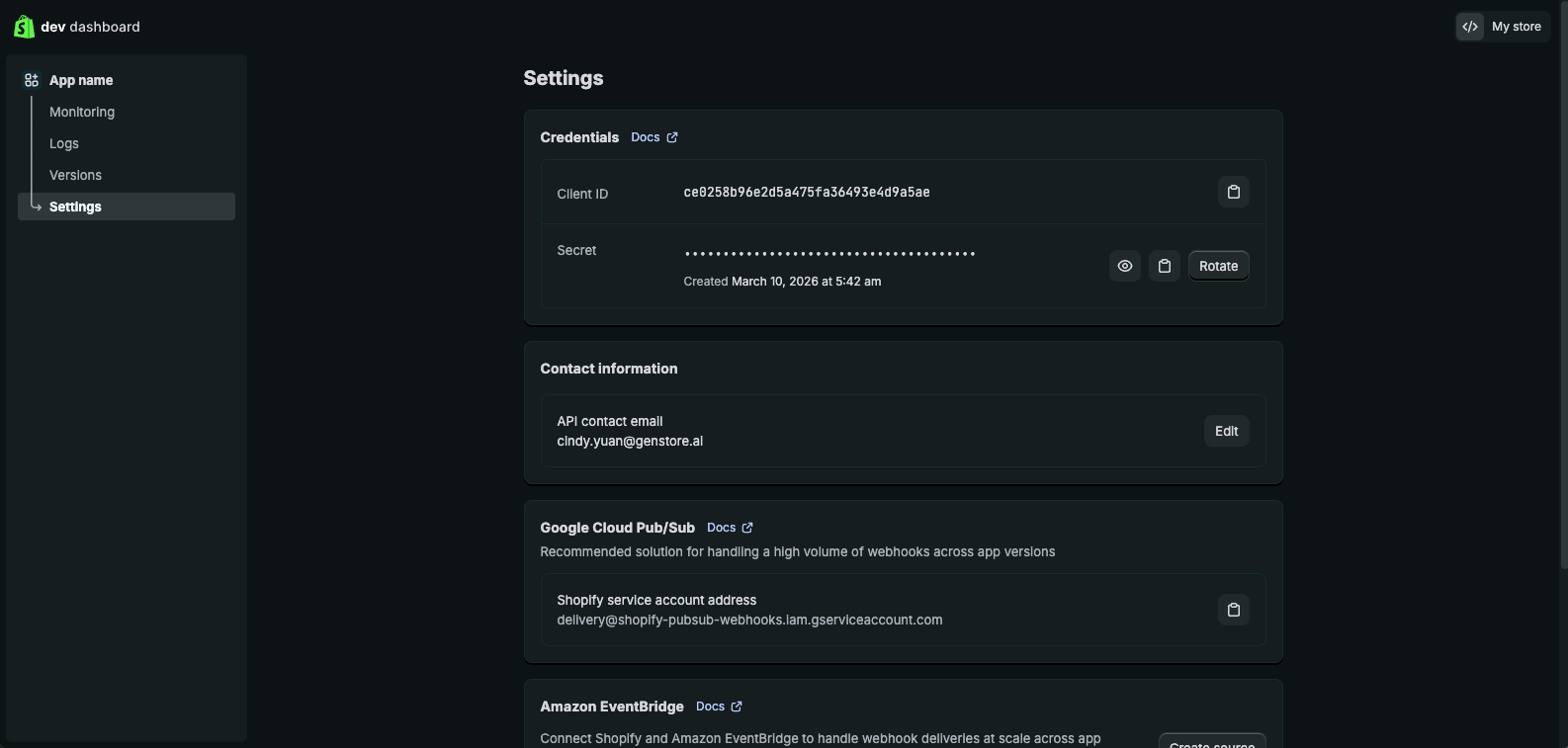This screenshot has width=1568, height=748.
Task: Open external link icon for Pub/Sub Docs
Action: (747, 528)
